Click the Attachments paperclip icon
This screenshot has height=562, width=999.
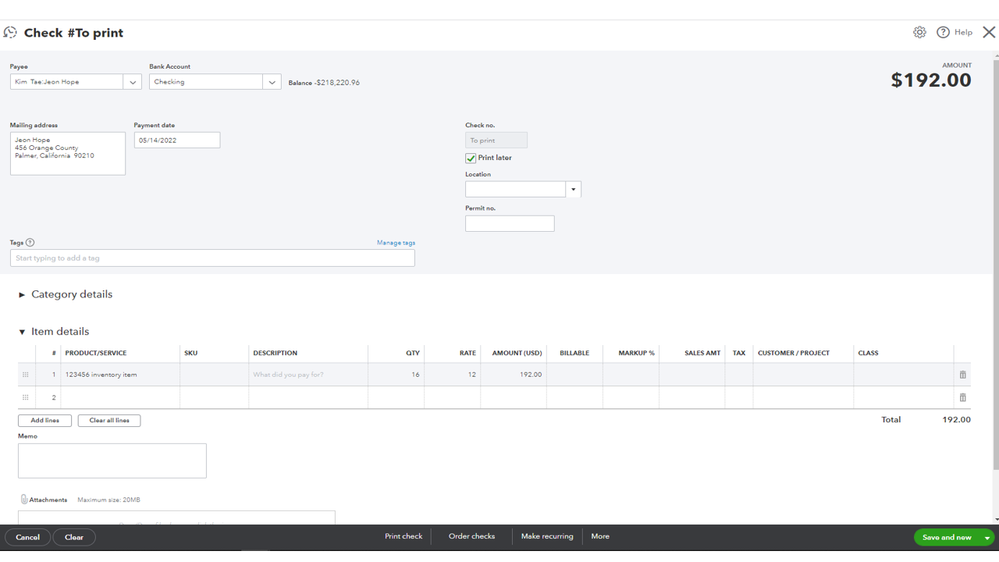coord(24,500)
